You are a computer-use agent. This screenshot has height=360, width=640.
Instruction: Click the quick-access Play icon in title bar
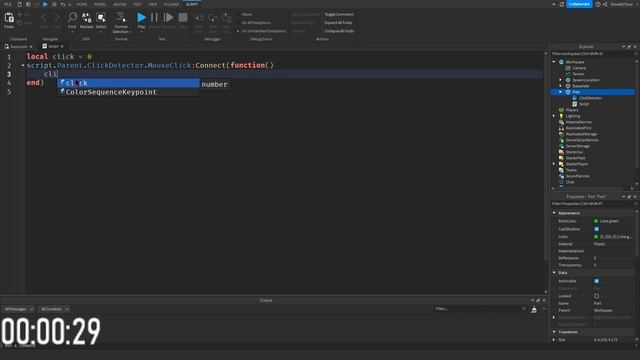coord(45,4)
